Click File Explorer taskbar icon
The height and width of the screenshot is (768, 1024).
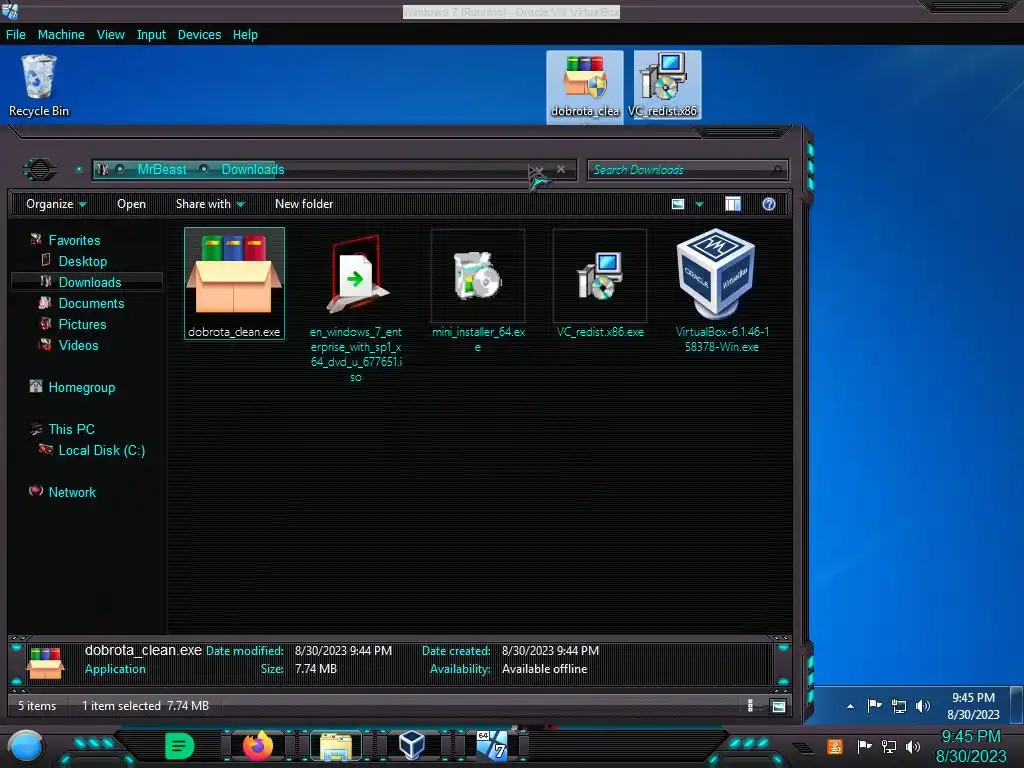click(336, 746)
